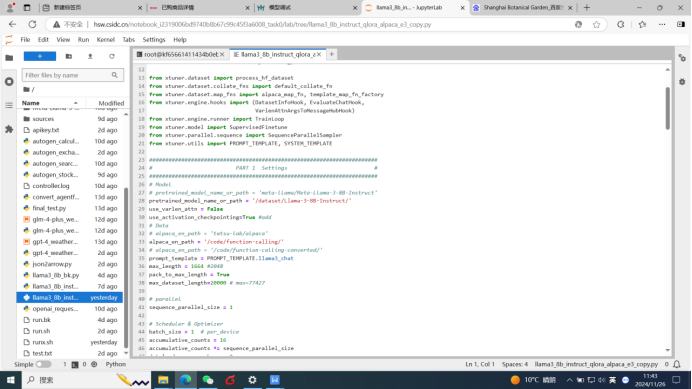Add new launcher tab with plus
This screenshot has height=389, width=692.
(331, 54)
